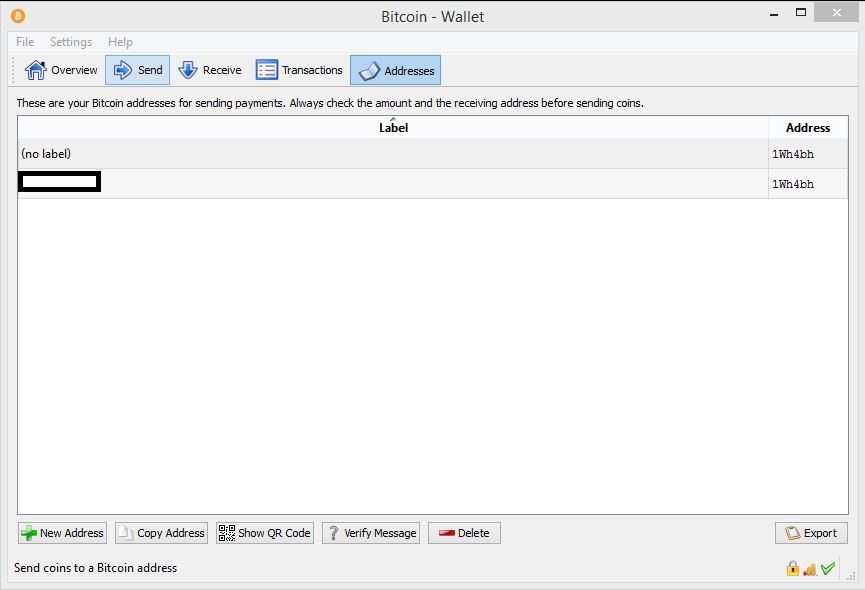
Task: Click the Copy Address button
Action: coord(161,533)
